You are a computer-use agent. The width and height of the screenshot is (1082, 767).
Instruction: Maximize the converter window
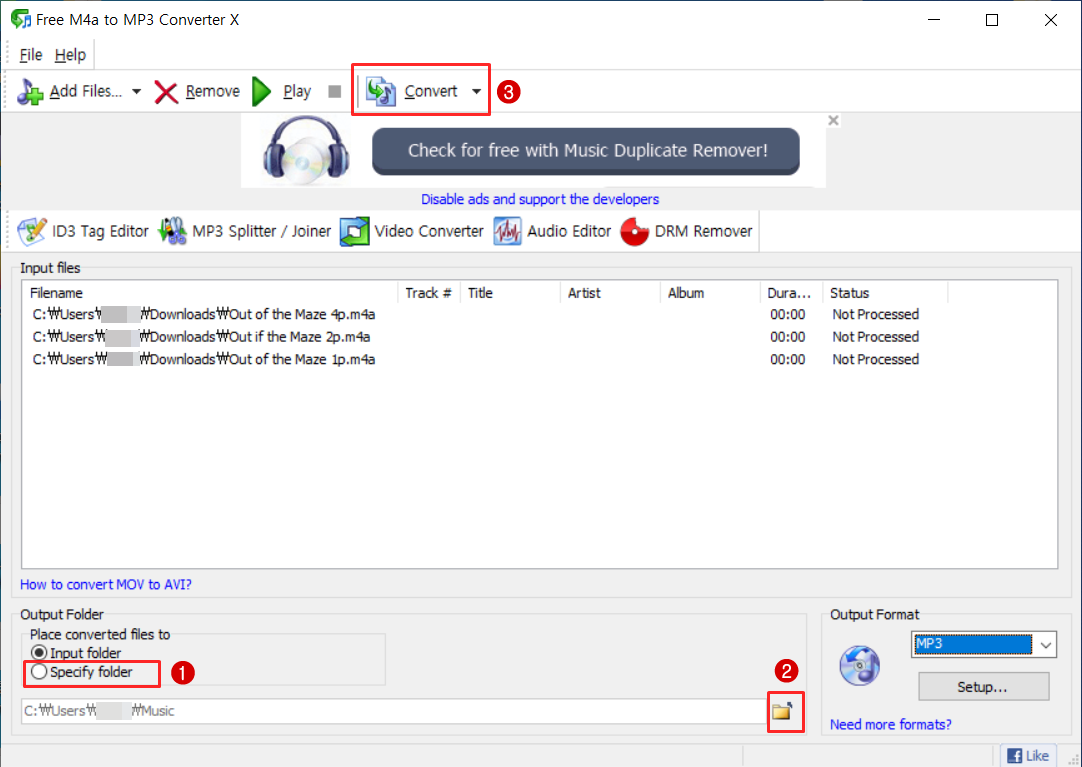click(992, 20)
